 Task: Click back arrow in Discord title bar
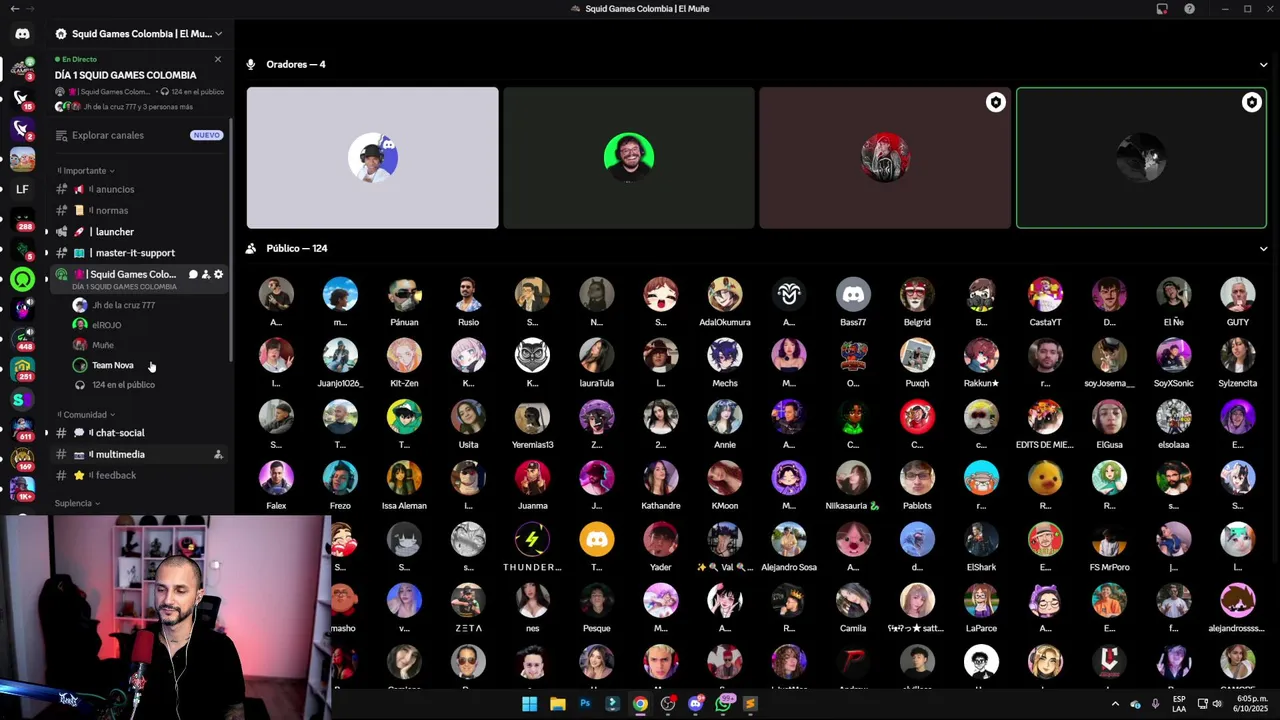click(14, 9)
